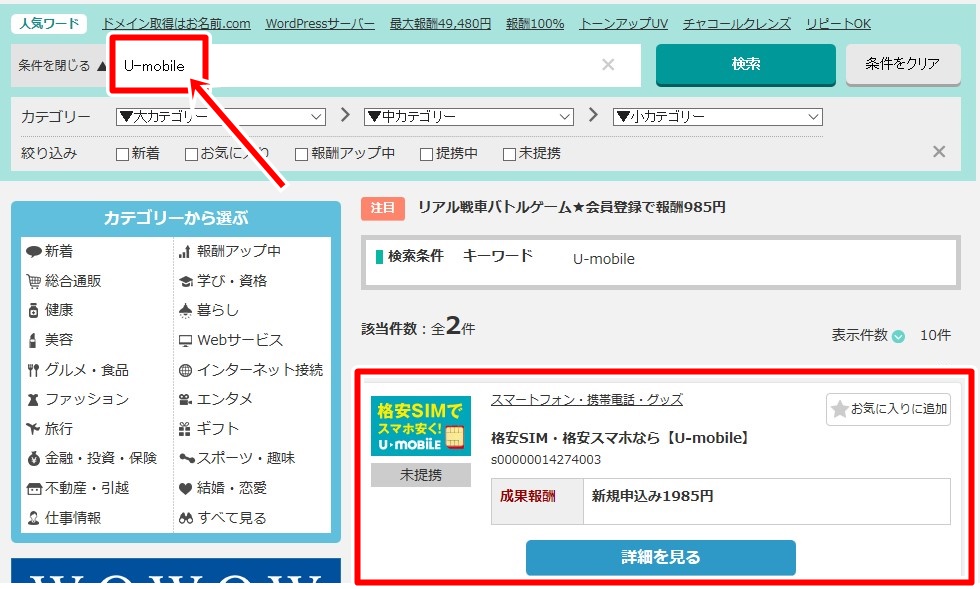Viewport: 980px width, 589px height.
Task: Open the 報酬100% popular word link
Action: pos(535,24)
